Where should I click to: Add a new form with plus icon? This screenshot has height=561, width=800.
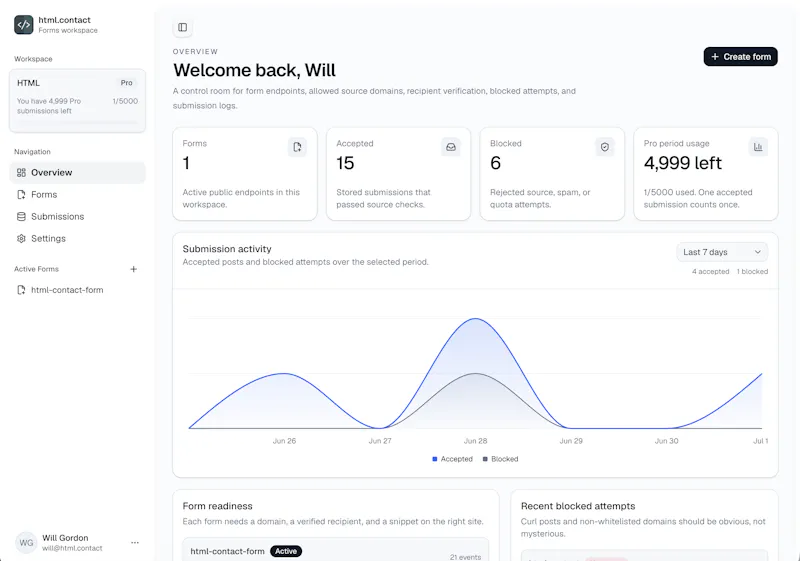coord(134,269)
